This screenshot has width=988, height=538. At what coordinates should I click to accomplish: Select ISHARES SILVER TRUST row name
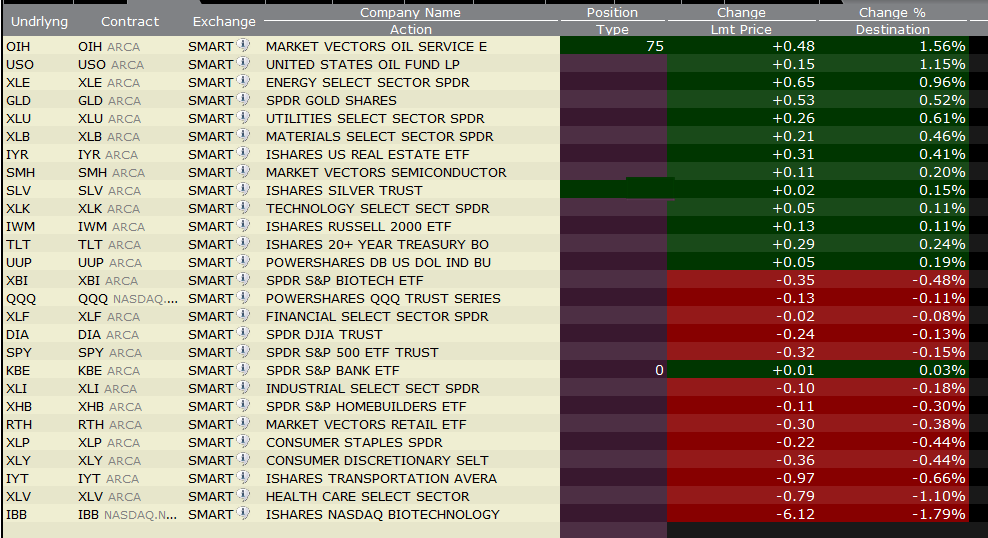pyautogui.click(x=344, y=191)
